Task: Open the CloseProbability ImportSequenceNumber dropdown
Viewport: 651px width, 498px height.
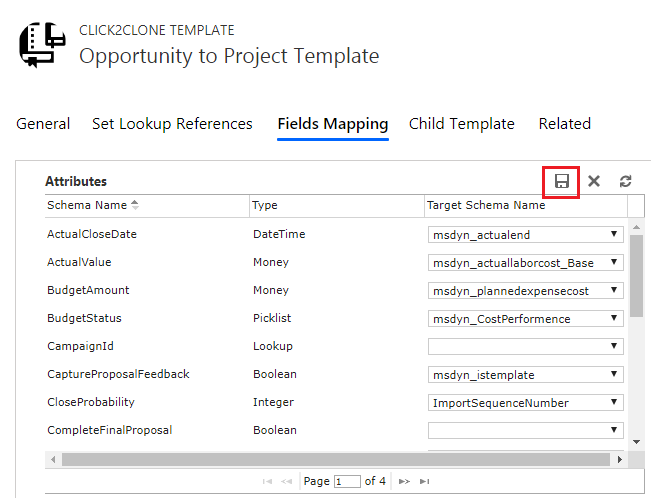Action: [526, 402]
